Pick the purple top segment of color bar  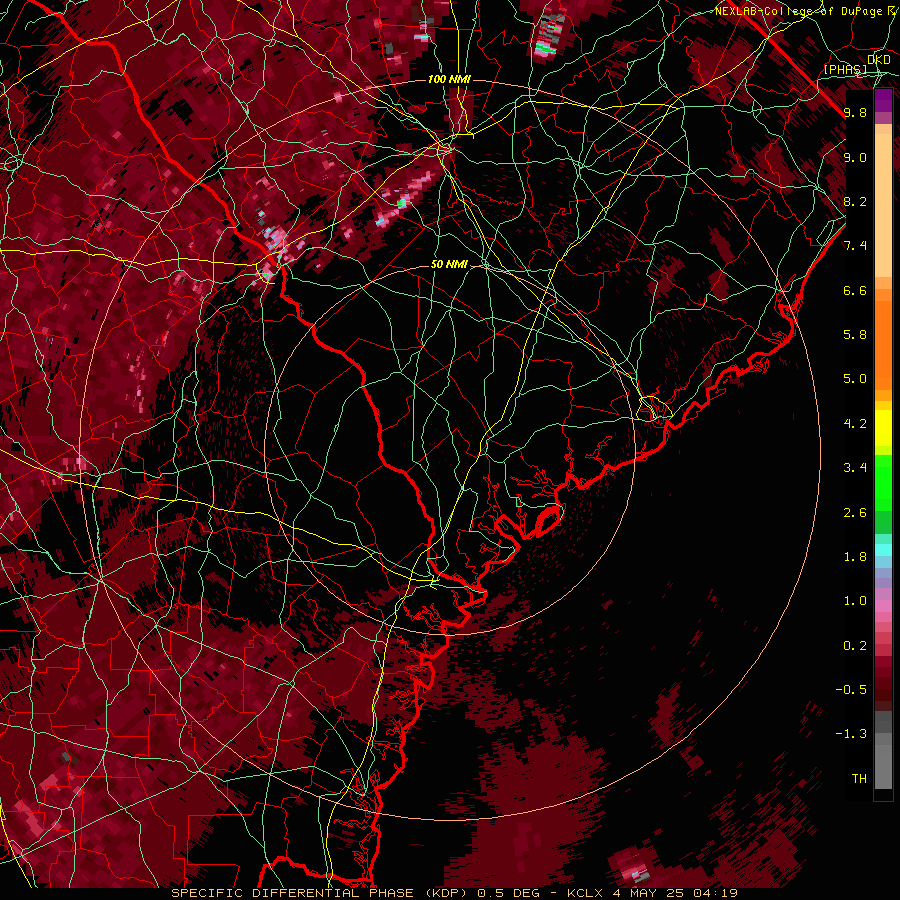[x=883, y=100]
